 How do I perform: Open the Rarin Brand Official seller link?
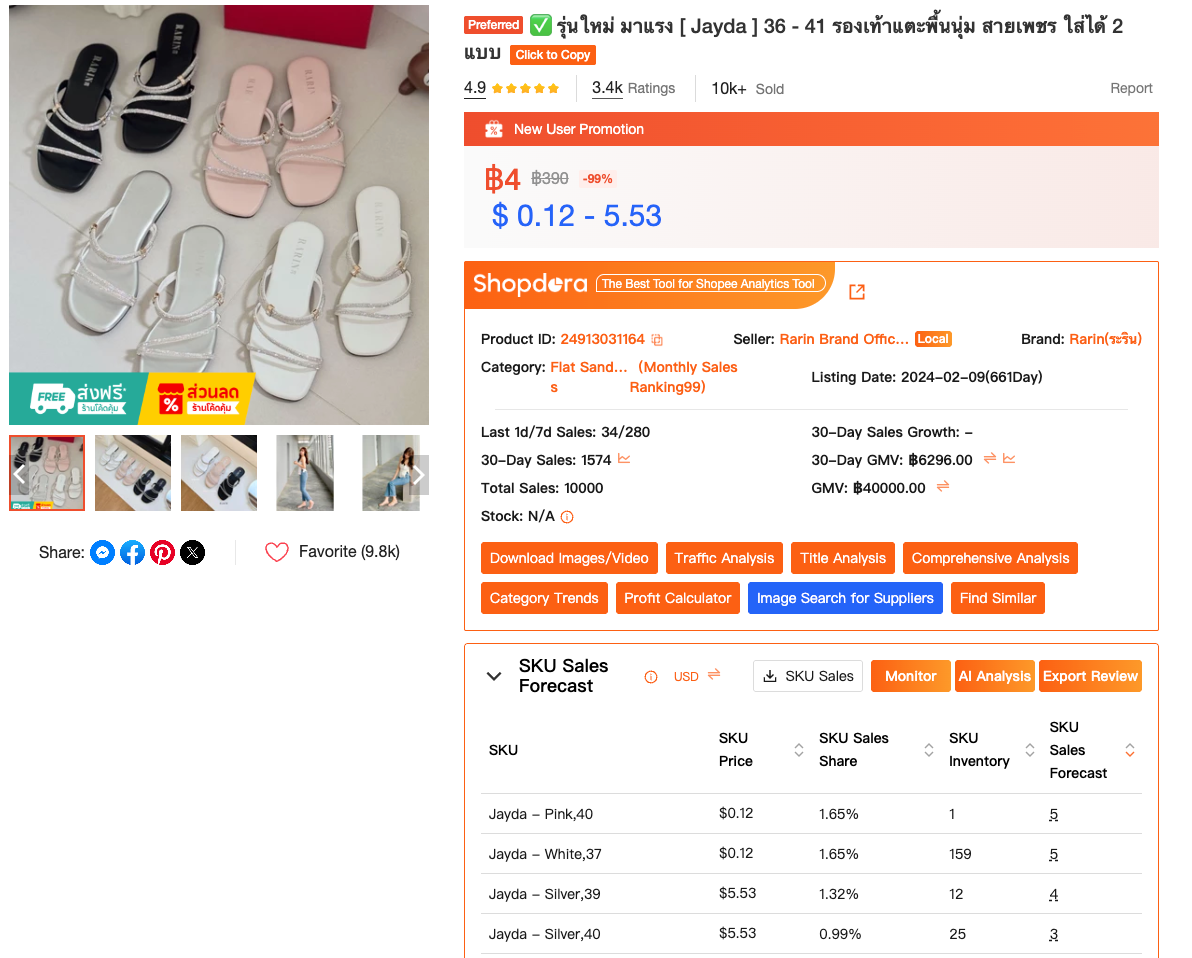[x=844, y=339]
